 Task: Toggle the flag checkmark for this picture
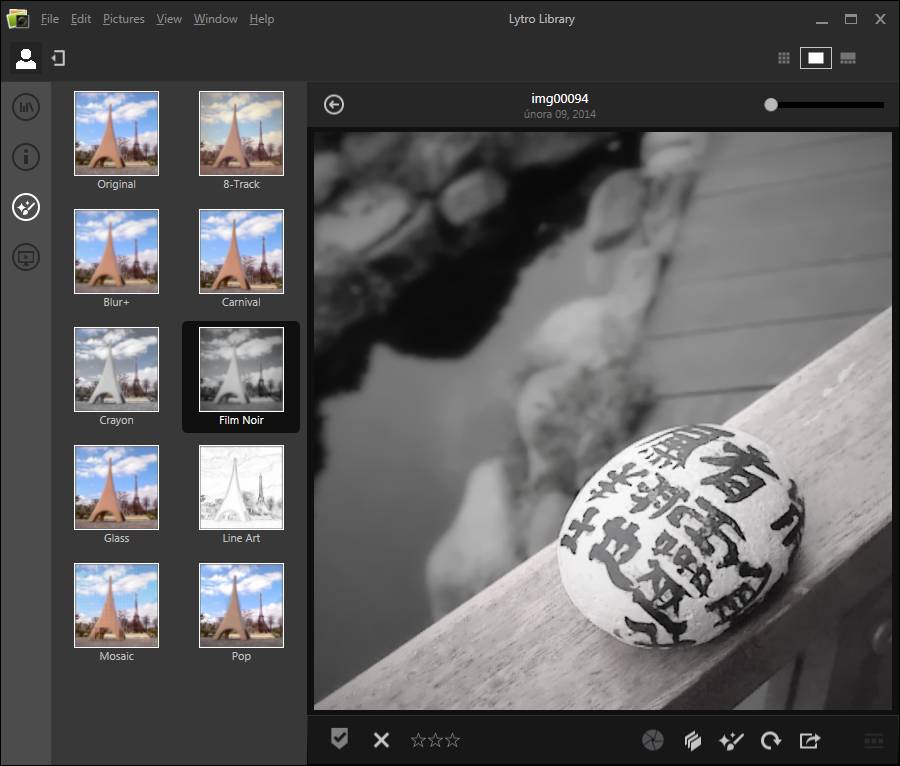point(340,739)
